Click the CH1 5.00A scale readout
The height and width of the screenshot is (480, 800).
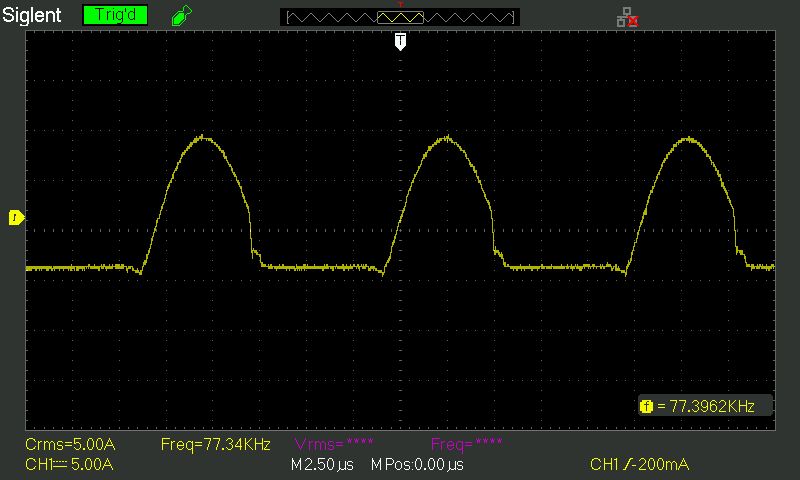[x=69, y=464]
